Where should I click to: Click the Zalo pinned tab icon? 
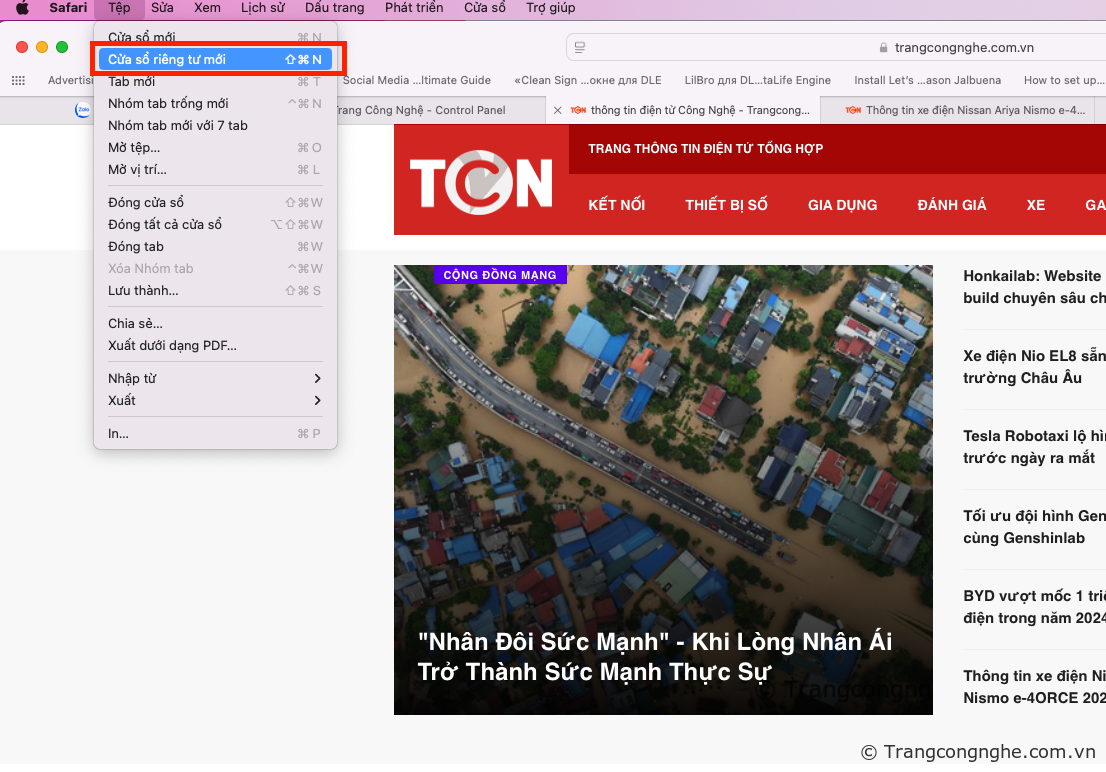tap(83, 110)
